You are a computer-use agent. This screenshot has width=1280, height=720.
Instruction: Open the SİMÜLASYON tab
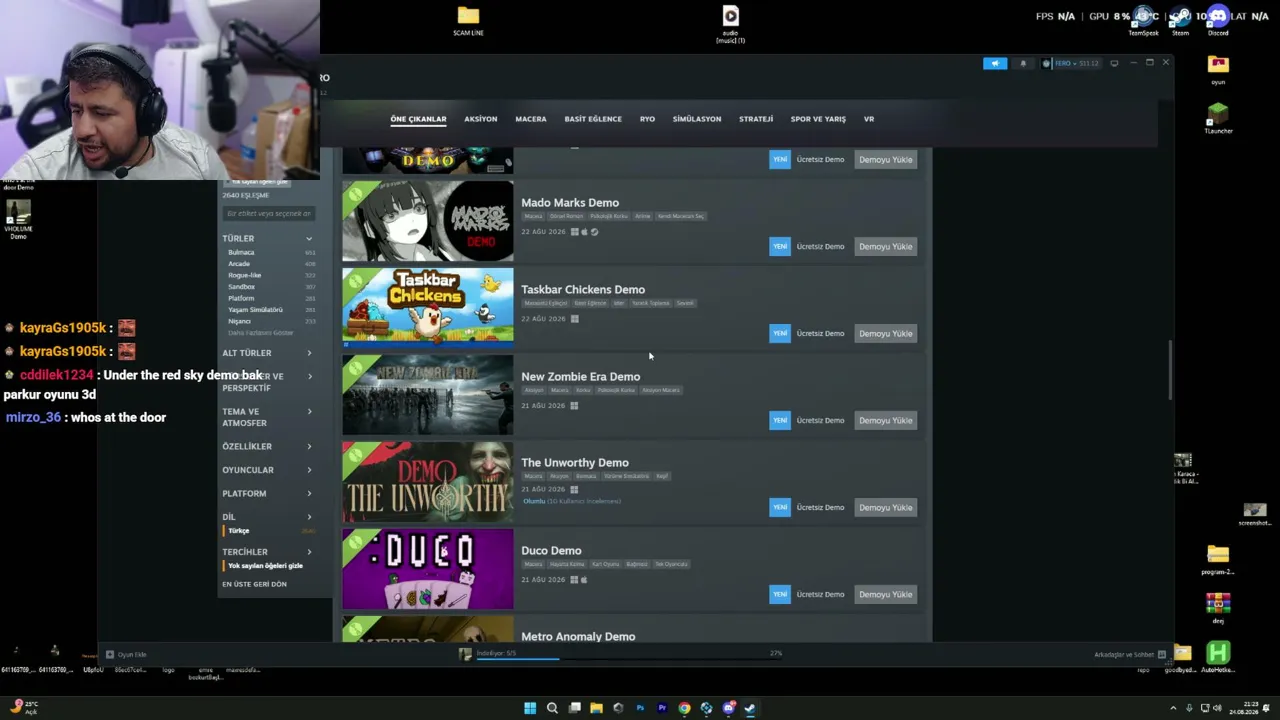pos(697,119)
